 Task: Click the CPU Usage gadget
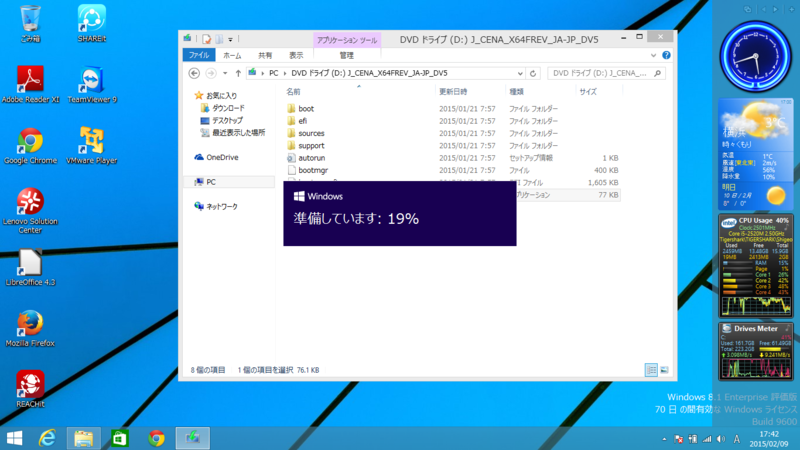click(x=756, y=266)
